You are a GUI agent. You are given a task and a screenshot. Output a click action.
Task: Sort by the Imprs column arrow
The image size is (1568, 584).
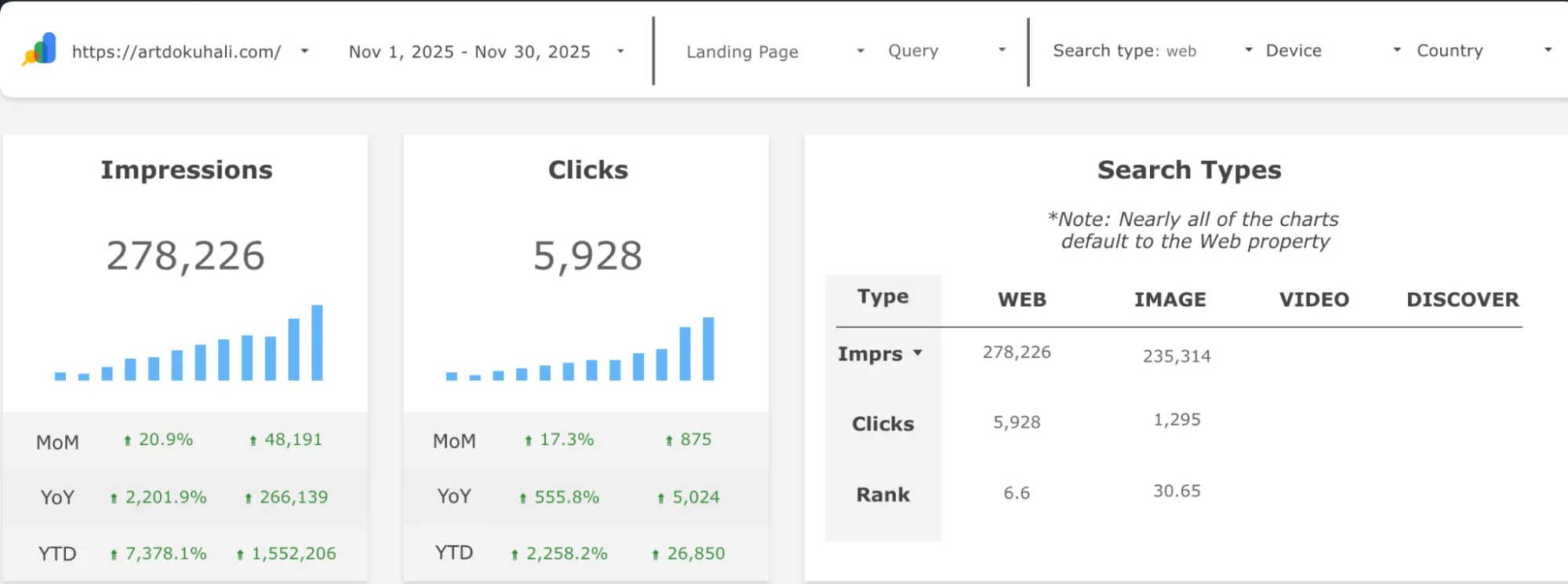pyautogui.click(x=917, y=353)
